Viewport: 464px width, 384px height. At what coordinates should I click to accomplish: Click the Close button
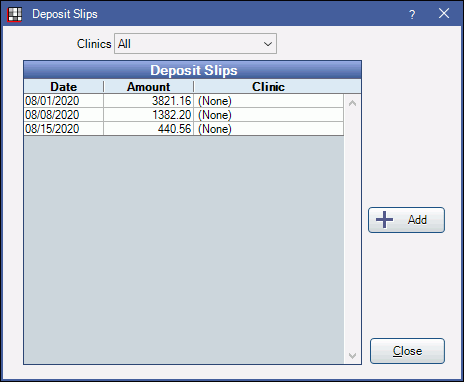pos(407,351)
